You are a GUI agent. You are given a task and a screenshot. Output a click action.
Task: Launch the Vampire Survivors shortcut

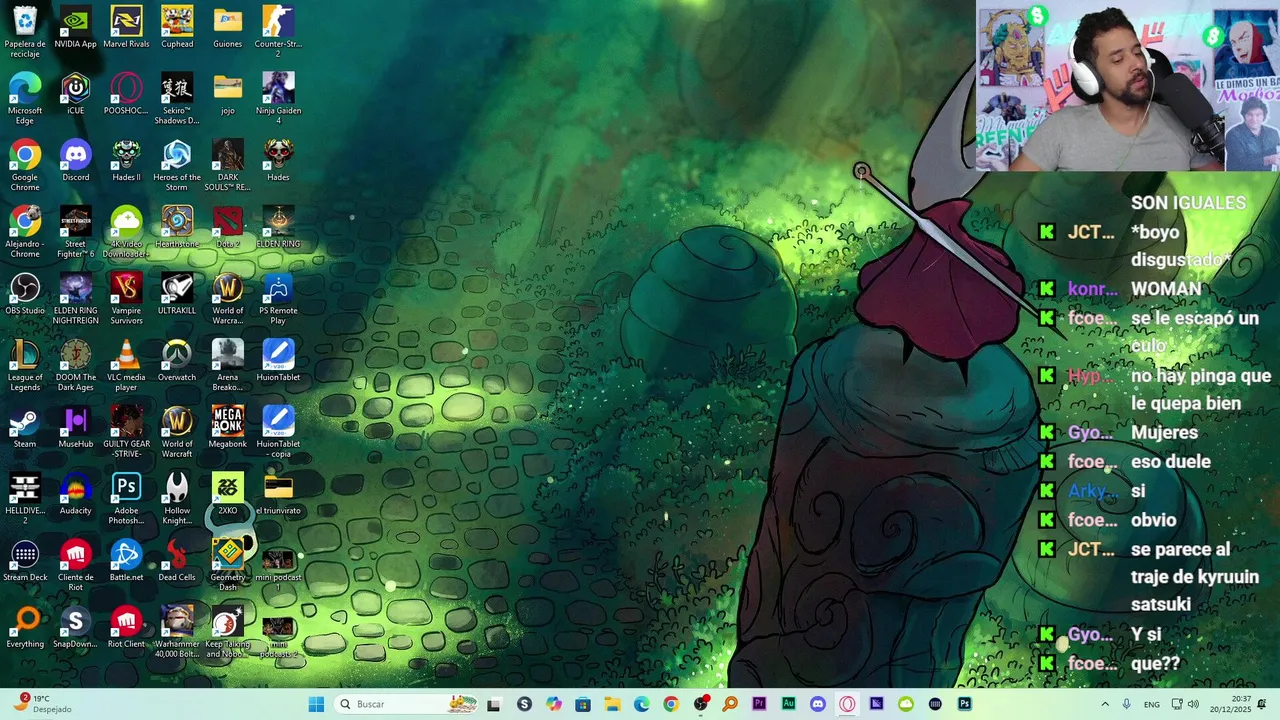(126, 298)
